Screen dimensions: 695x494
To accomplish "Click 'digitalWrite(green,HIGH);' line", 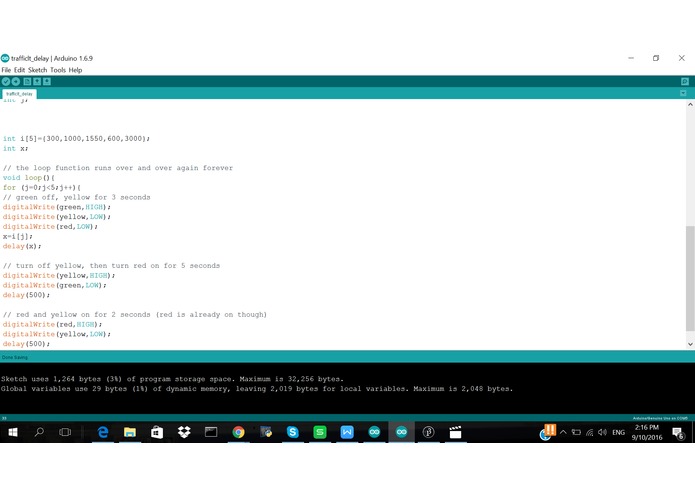I will (57, 207).
